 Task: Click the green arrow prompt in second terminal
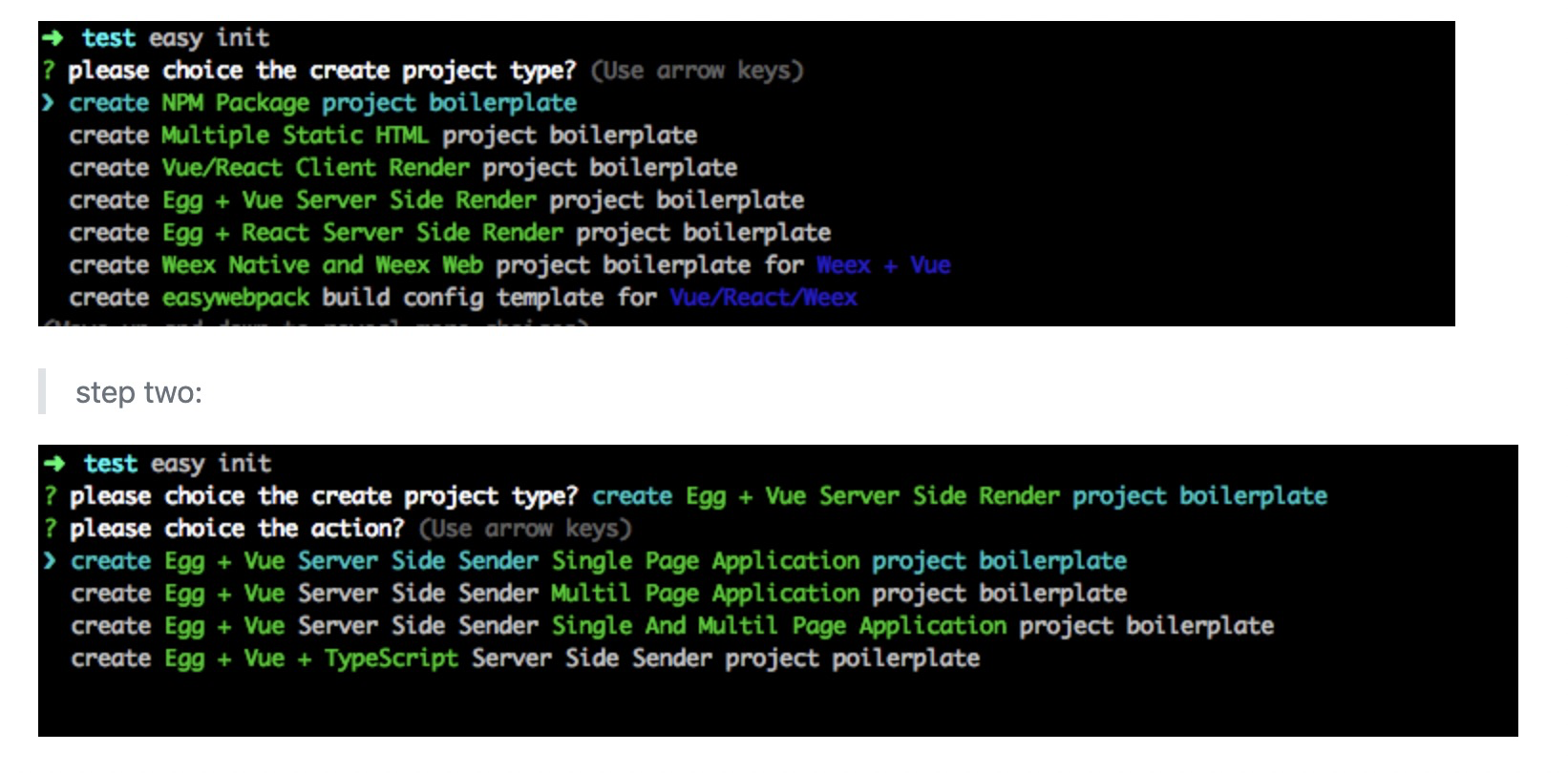pyautogui.click(x=53, y=464)
